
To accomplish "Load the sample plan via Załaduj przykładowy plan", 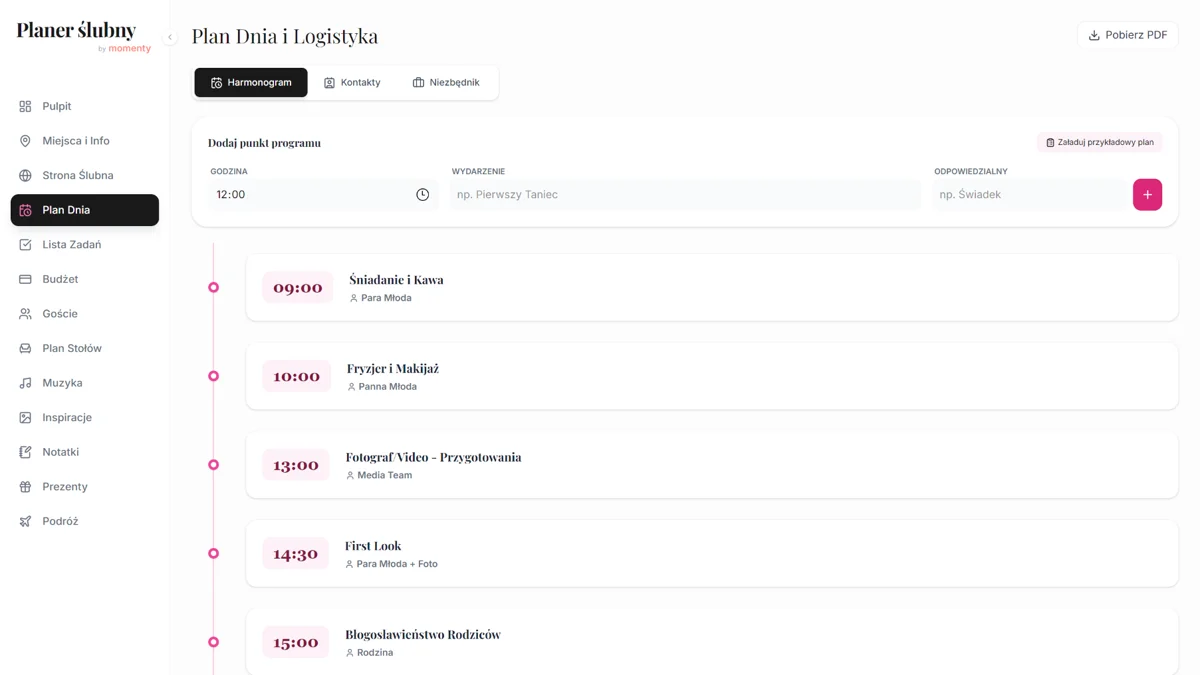I will pyautogui.click(x=1099, y=142).
